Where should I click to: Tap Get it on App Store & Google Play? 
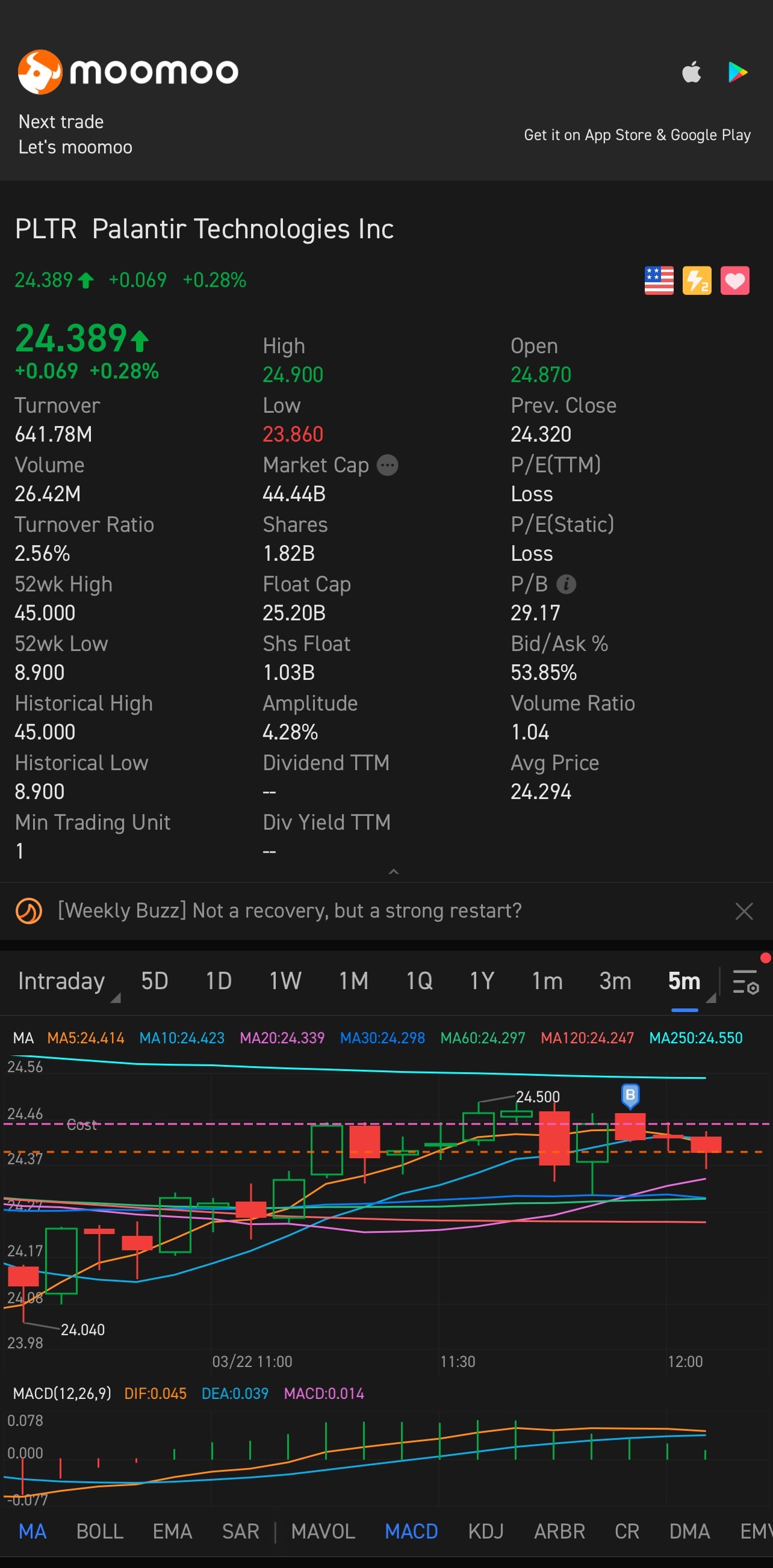637,135
